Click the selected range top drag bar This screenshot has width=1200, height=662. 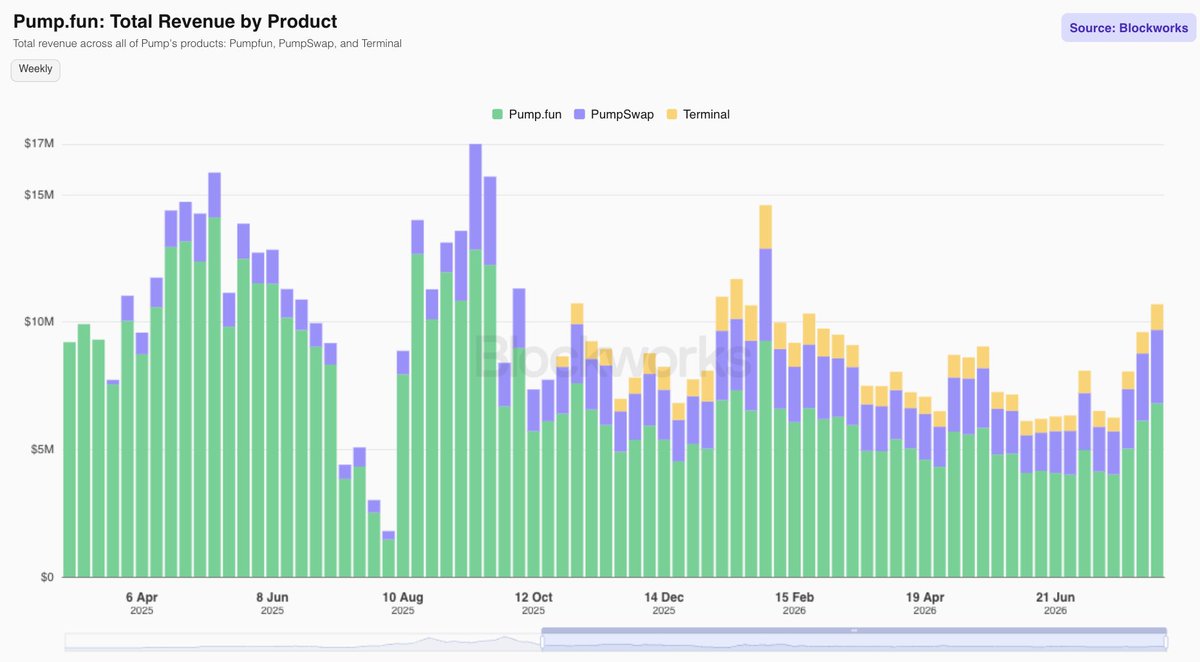click(x=854, y=630)
